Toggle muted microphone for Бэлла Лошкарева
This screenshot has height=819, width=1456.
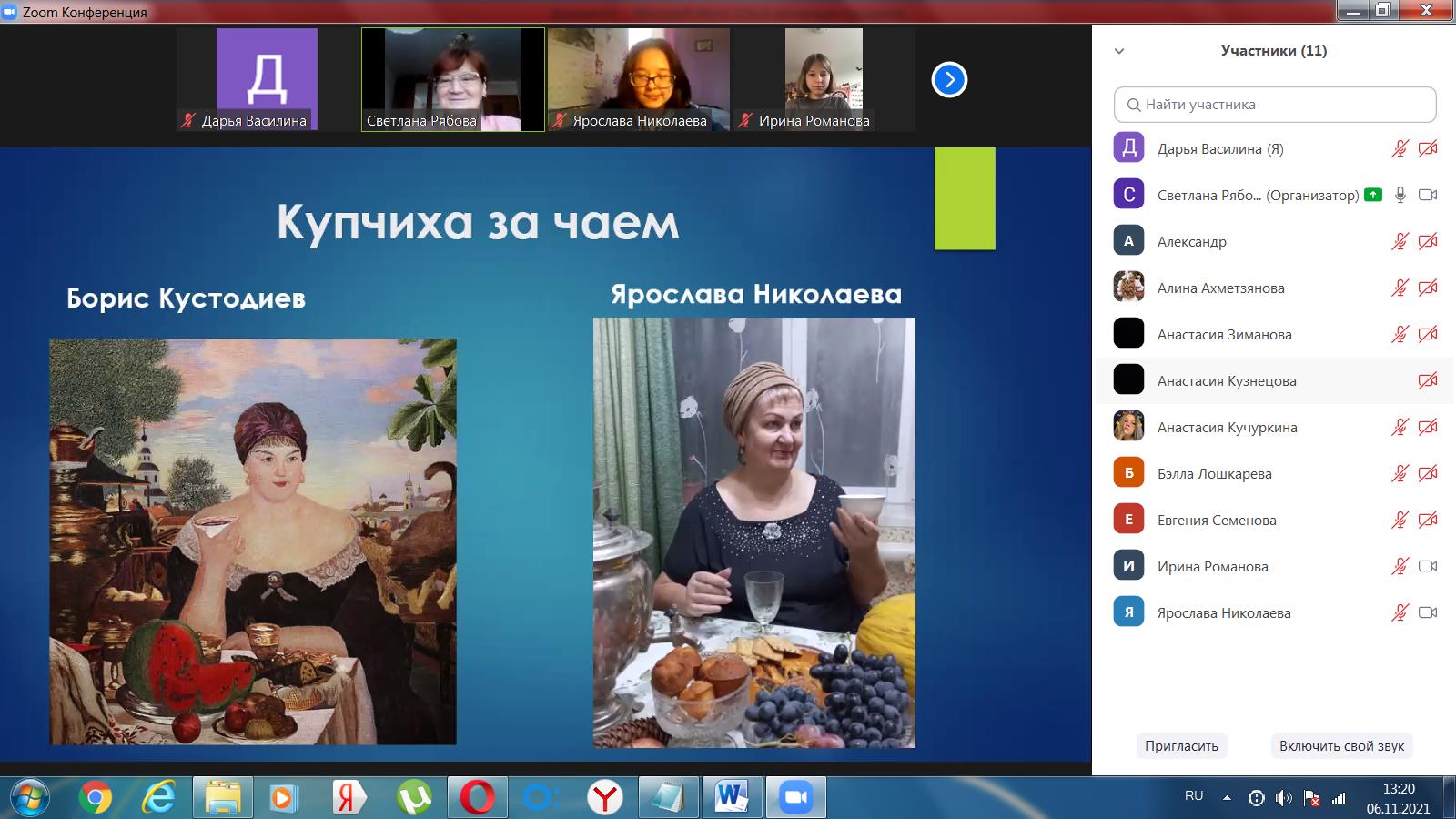[x=1400, y=473]
